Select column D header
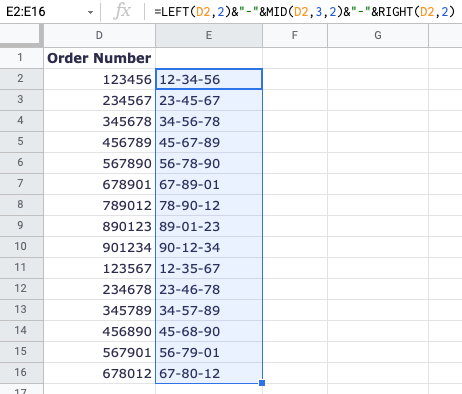The height and width of the screenshot is (394, 462). click(x=99, y=35)
